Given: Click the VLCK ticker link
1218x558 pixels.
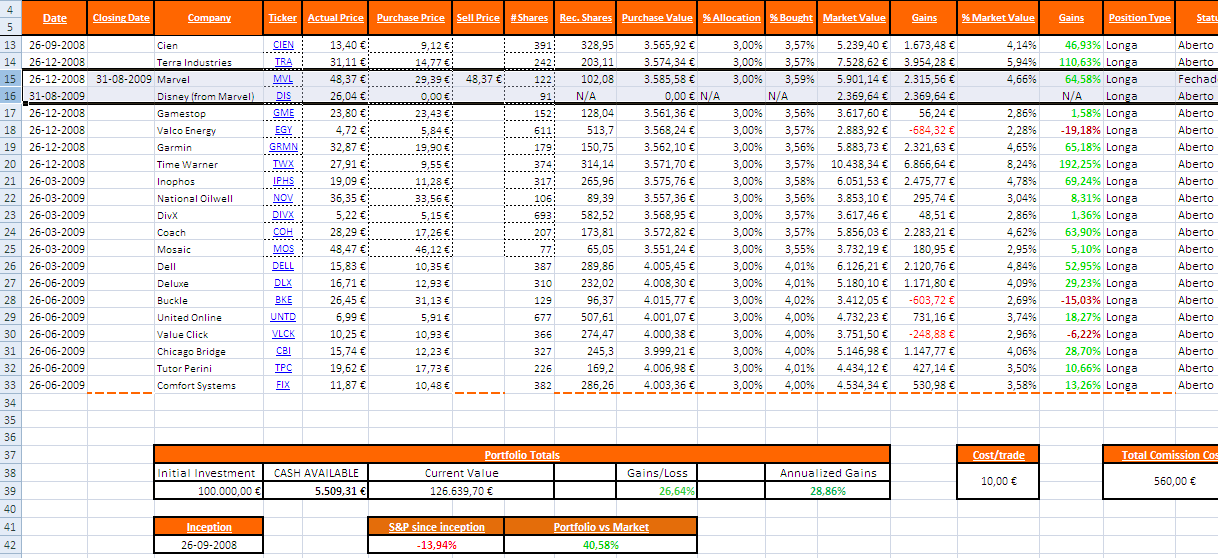Looking at the screenshot, I should (283, 334).
